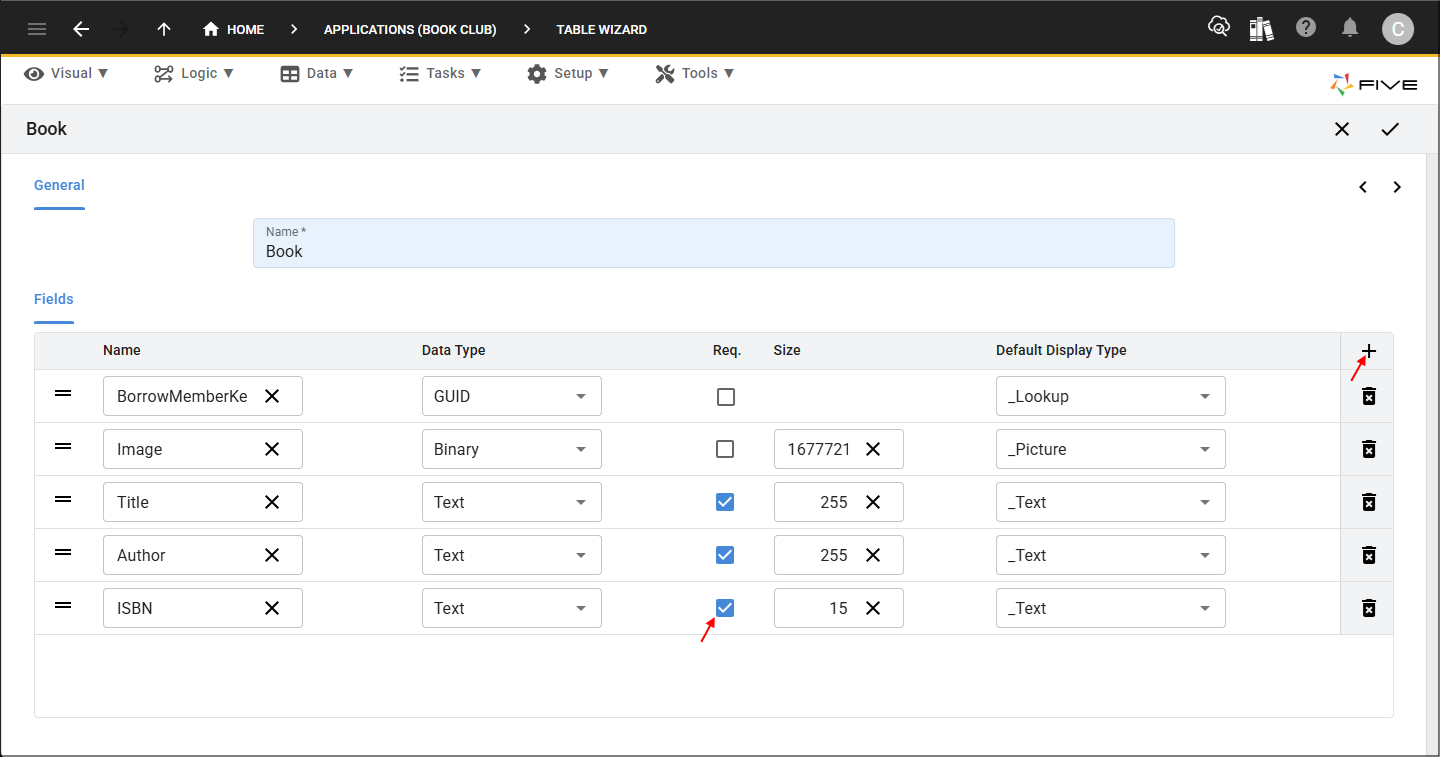Clear the Image name field
1440x757 pixels.
click(x=272, y=449)
